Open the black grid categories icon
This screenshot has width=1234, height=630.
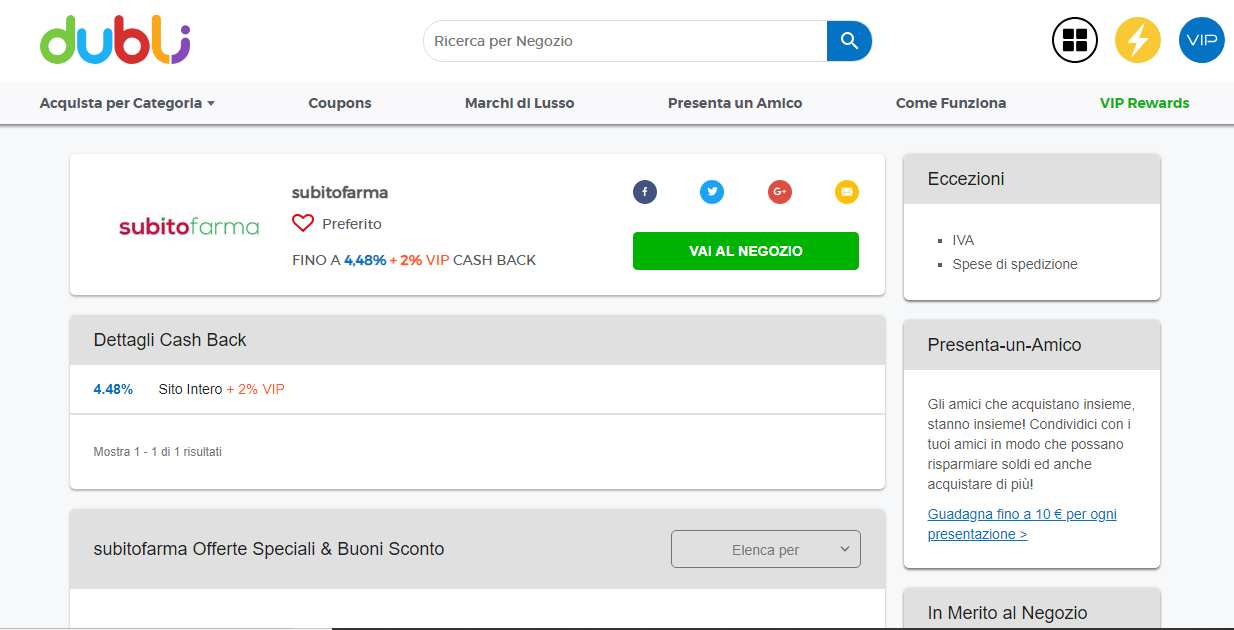[1075, 40]
